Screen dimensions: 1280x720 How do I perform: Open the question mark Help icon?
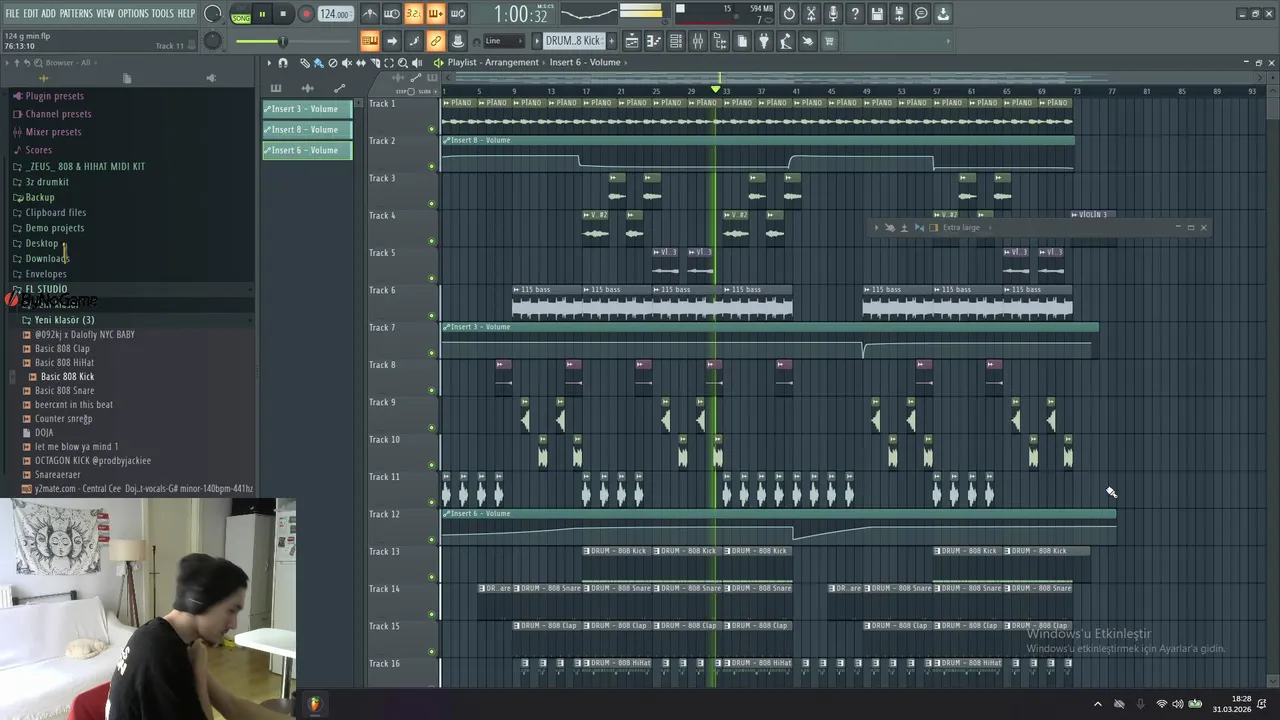pyautogui.click(x=855, y=14)
